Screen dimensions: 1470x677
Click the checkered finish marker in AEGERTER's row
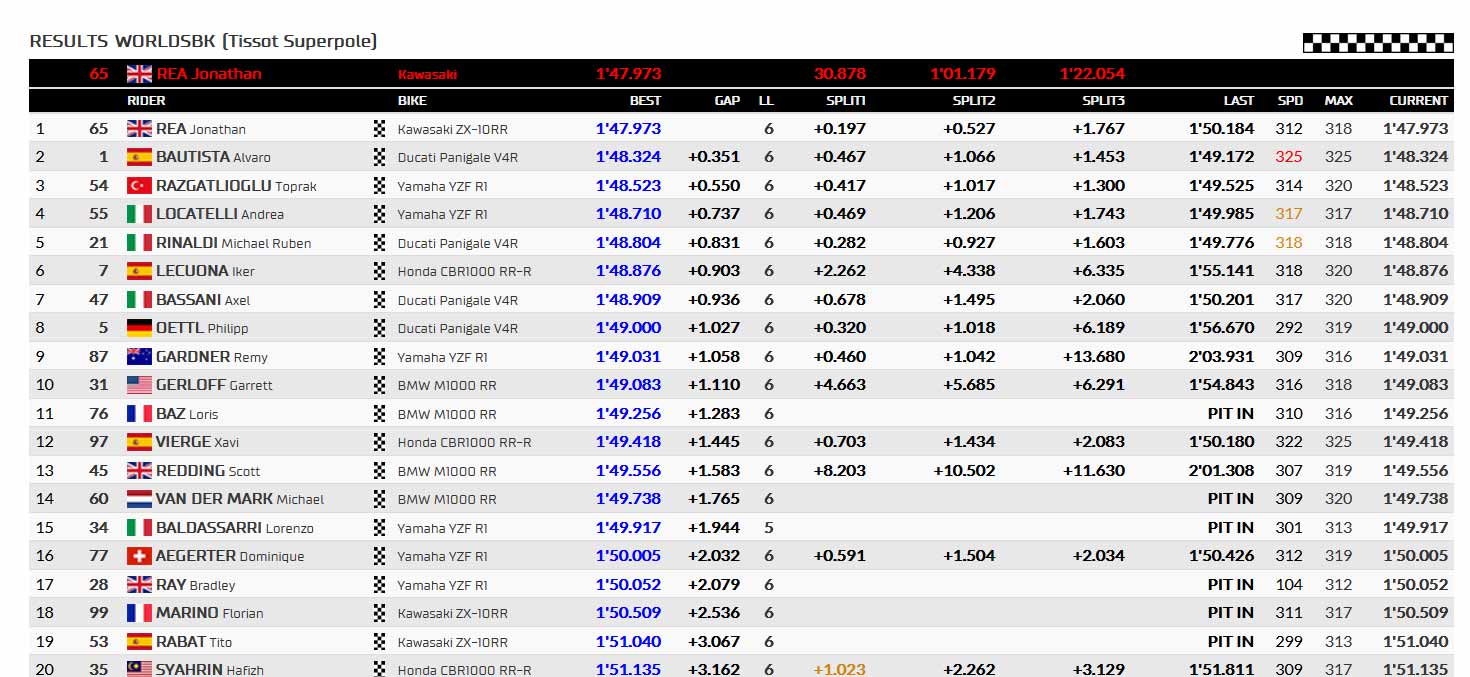(379, 556)
